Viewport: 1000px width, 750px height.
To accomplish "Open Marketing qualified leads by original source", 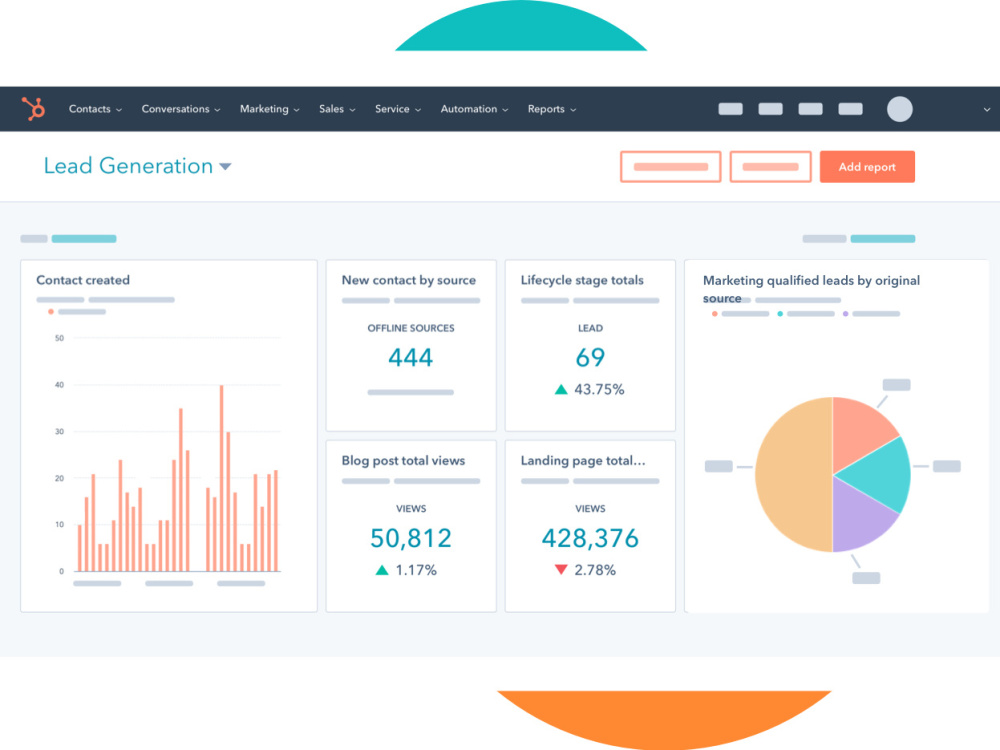I will point(811,289).
